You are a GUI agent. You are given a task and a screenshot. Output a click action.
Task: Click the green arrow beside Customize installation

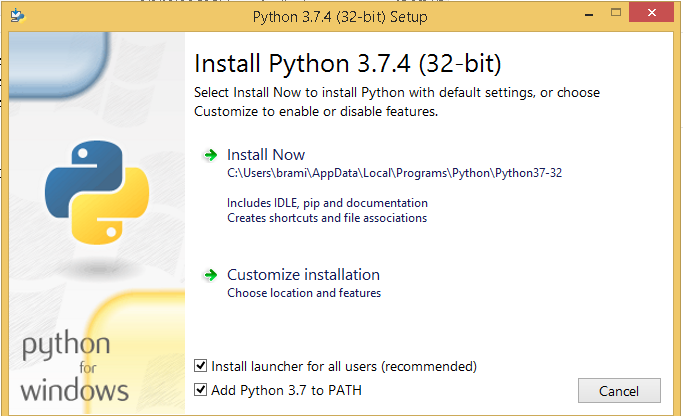[x=210, y=274]
